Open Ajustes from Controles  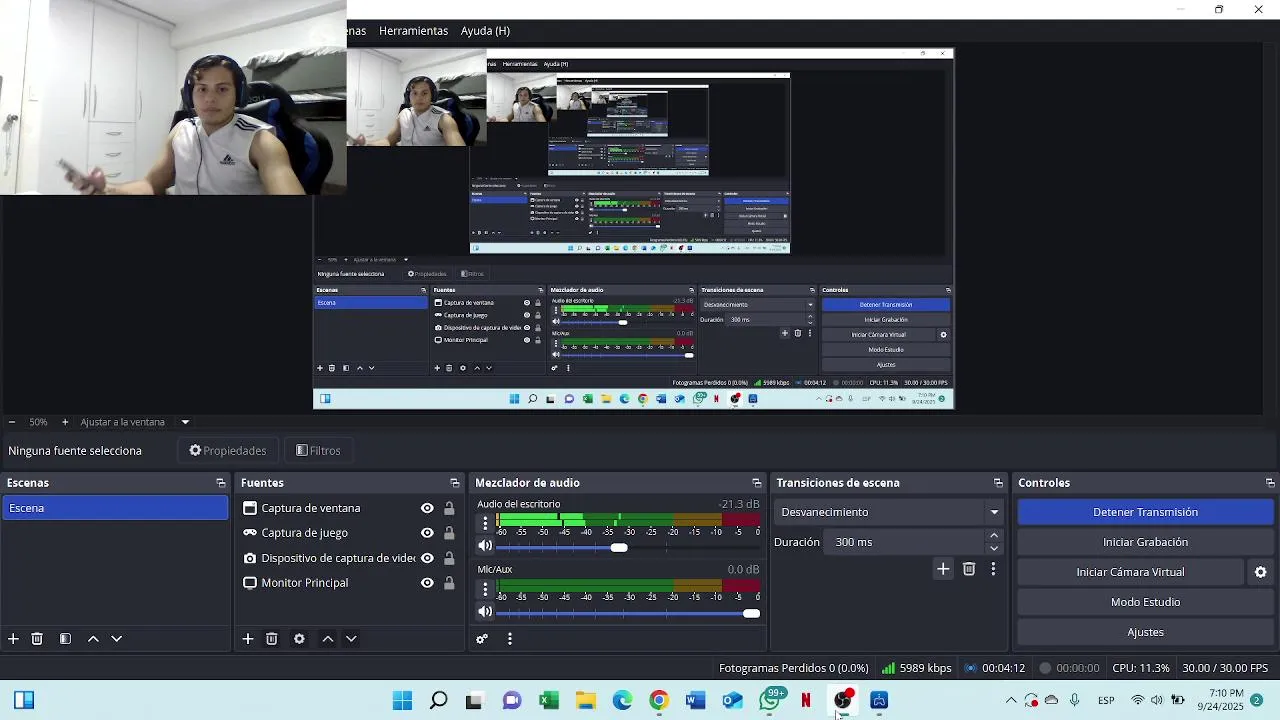pos(1145,632)
